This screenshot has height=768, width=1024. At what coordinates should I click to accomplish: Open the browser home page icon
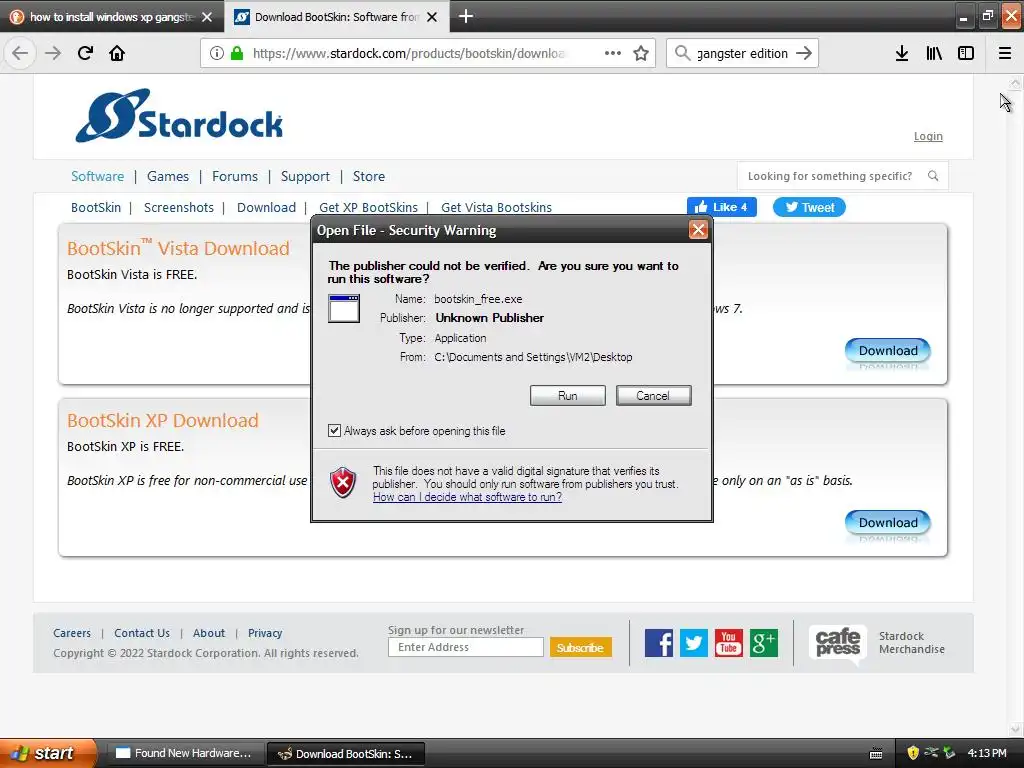[117, 53]
